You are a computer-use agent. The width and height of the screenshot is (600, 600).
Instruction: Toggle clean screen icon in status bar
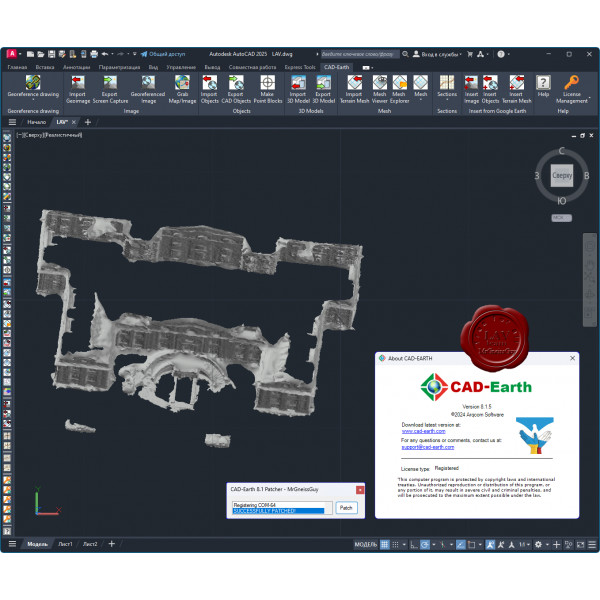pyautogui.click(x=580, y=544)
